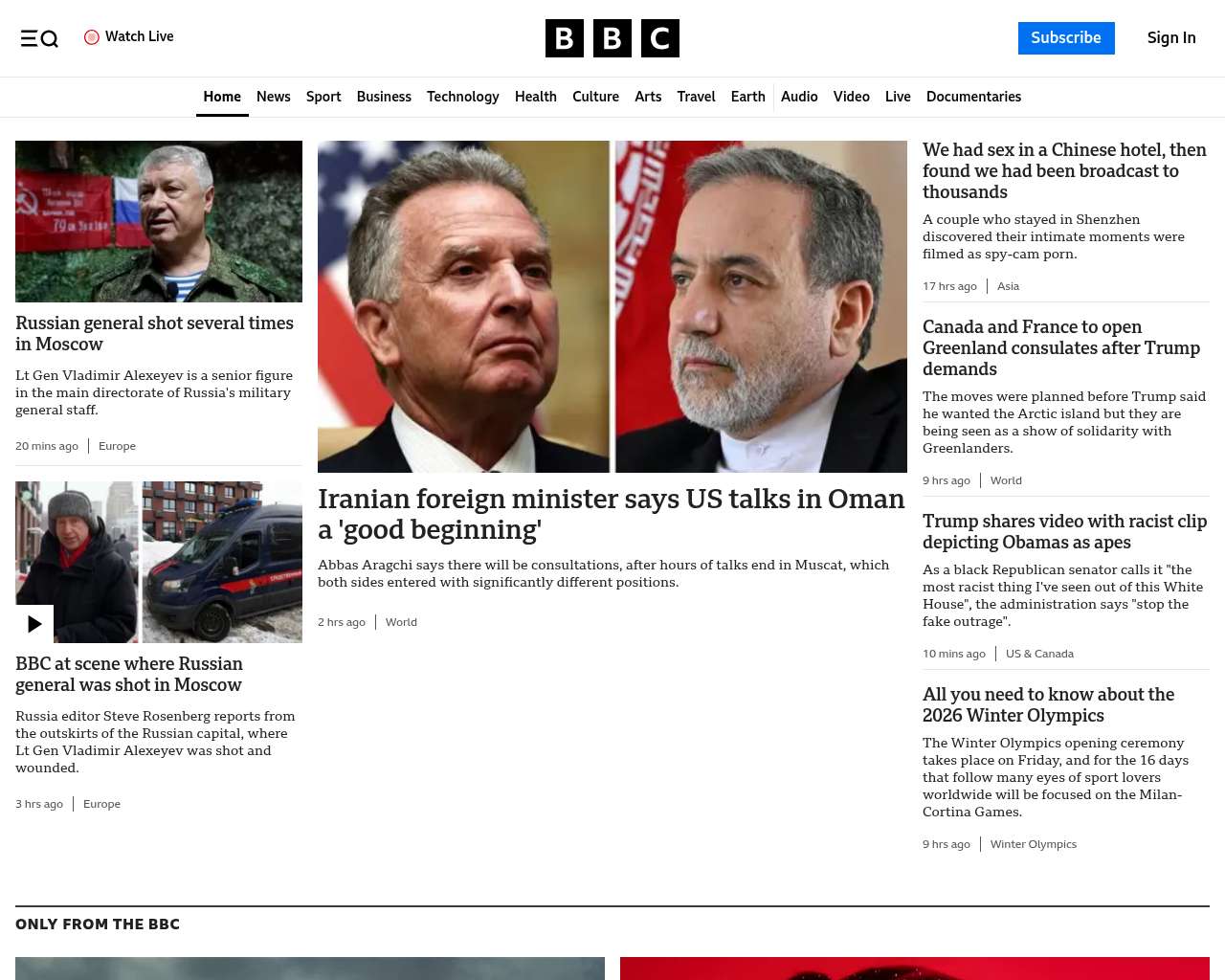1225x980 pixels.
Task: Go to the Video tab
Action: (x=852, y=97)
